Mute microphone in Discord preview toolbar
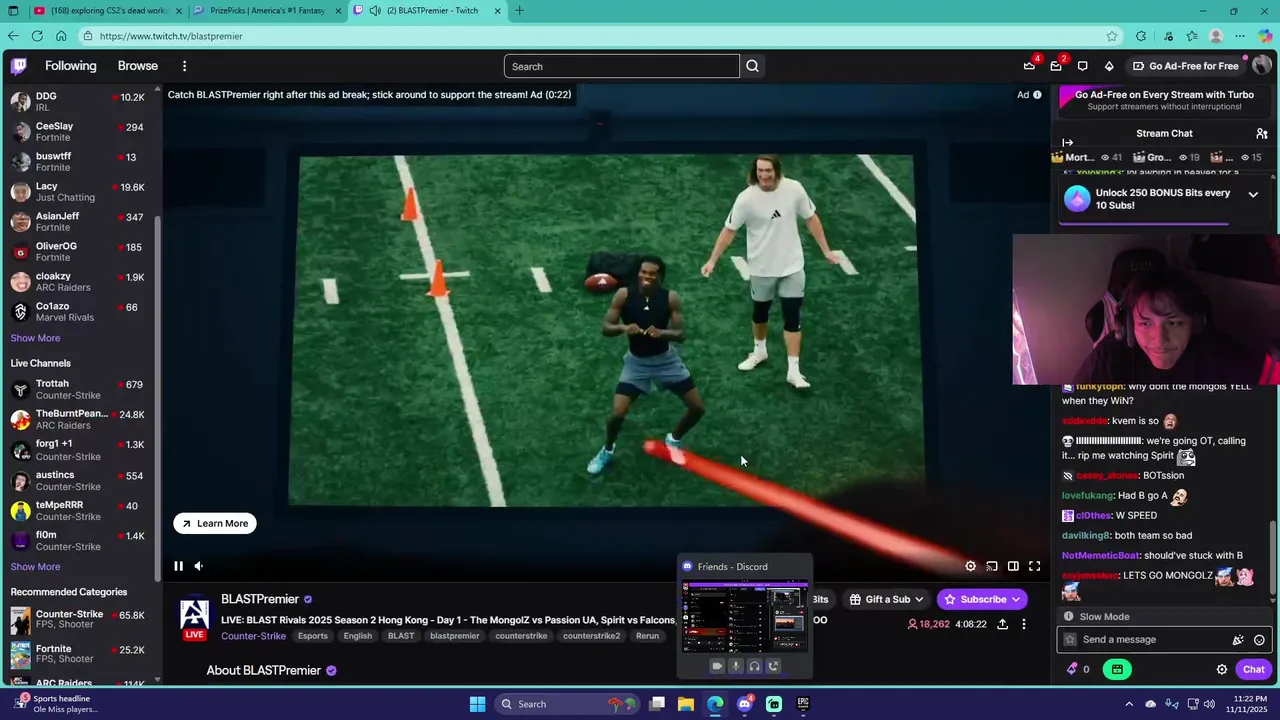Viewport: 1280px width, 720px height. tap(736, 666)
